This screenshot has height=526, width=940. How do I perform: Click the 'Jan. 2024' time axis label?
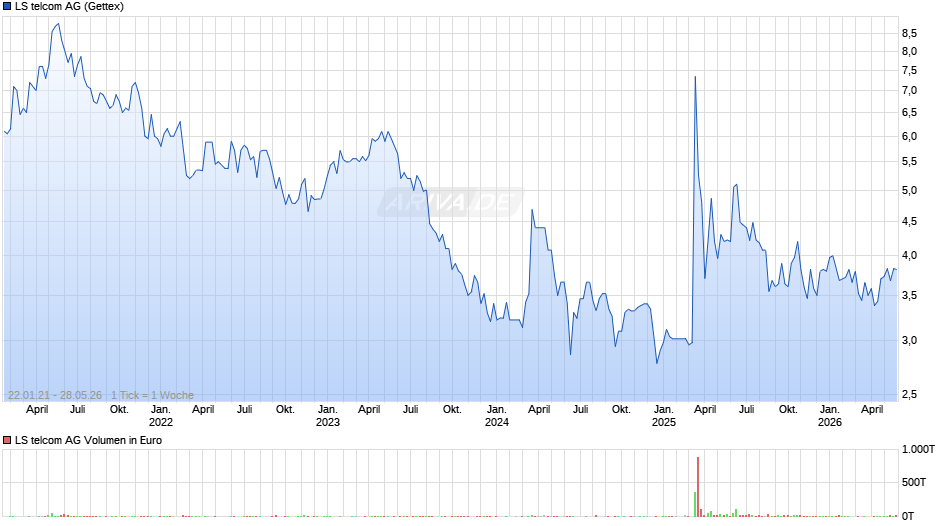coord(496,416)
